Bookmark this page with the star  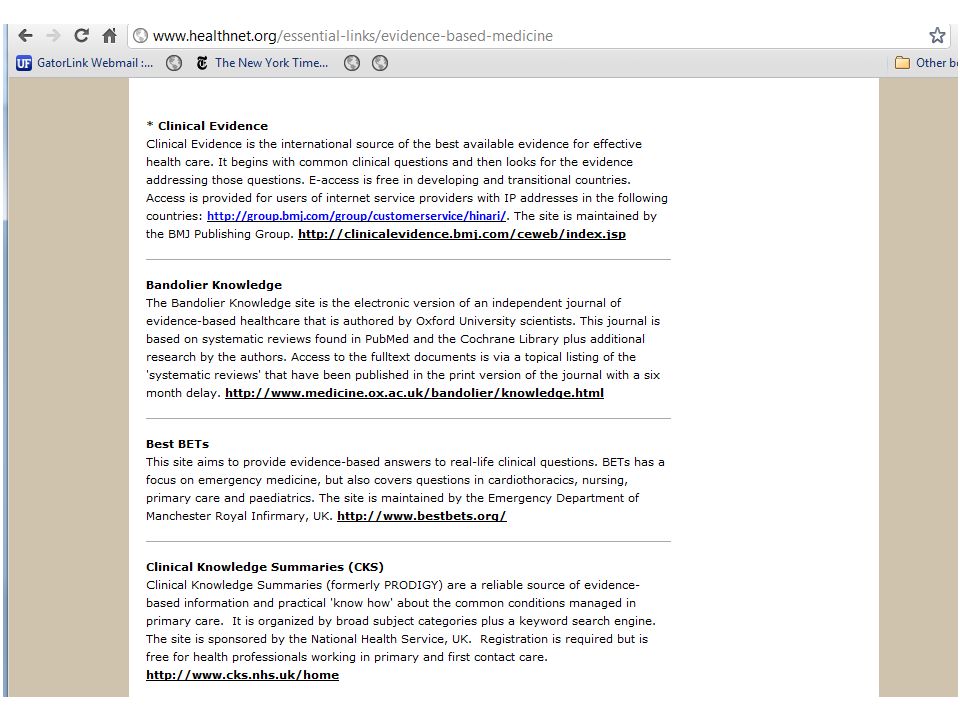[937, 36]
